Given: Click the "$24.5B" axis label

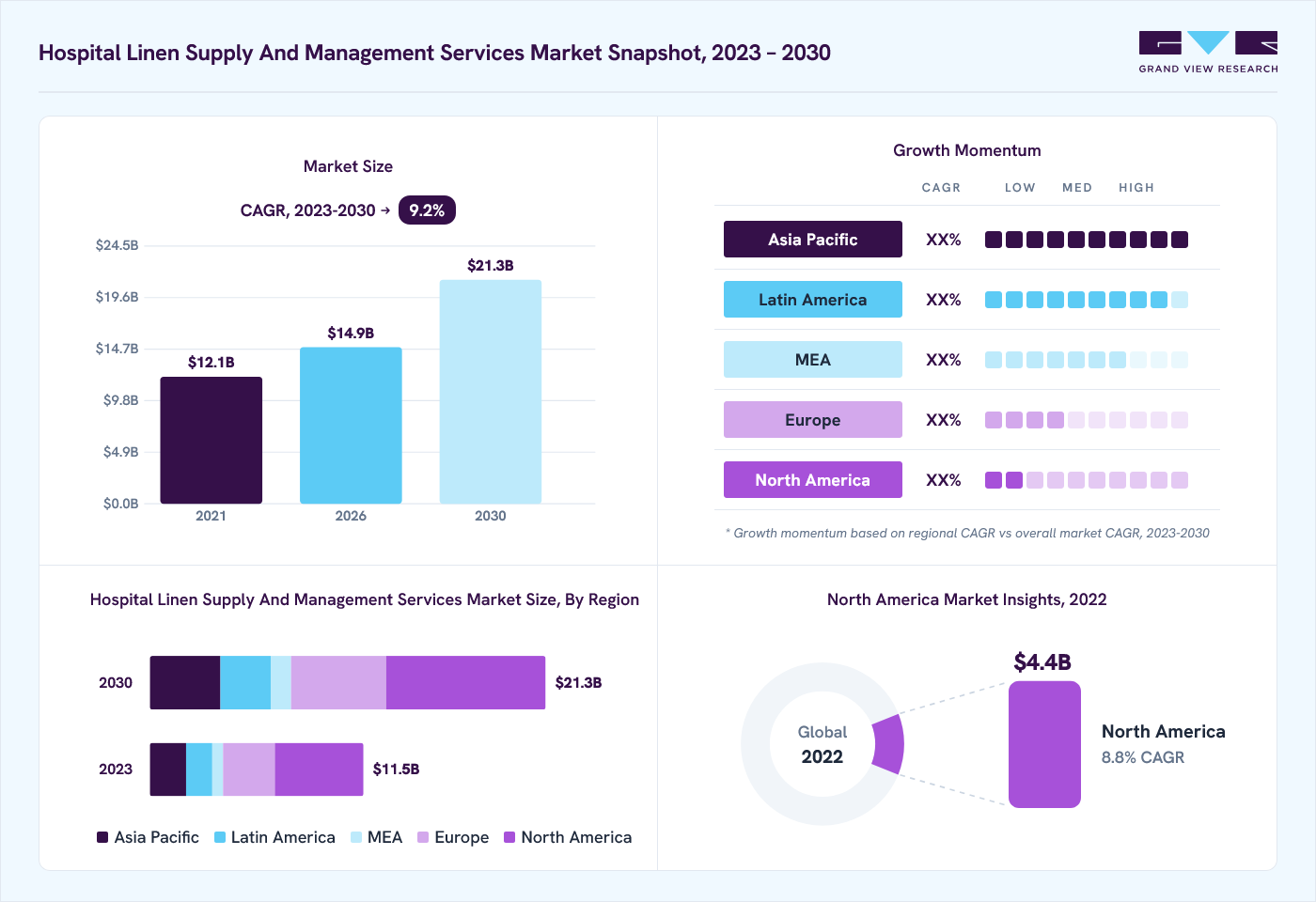Looking at the screenshot, I should pyautogui.click(x=117, y=245).
